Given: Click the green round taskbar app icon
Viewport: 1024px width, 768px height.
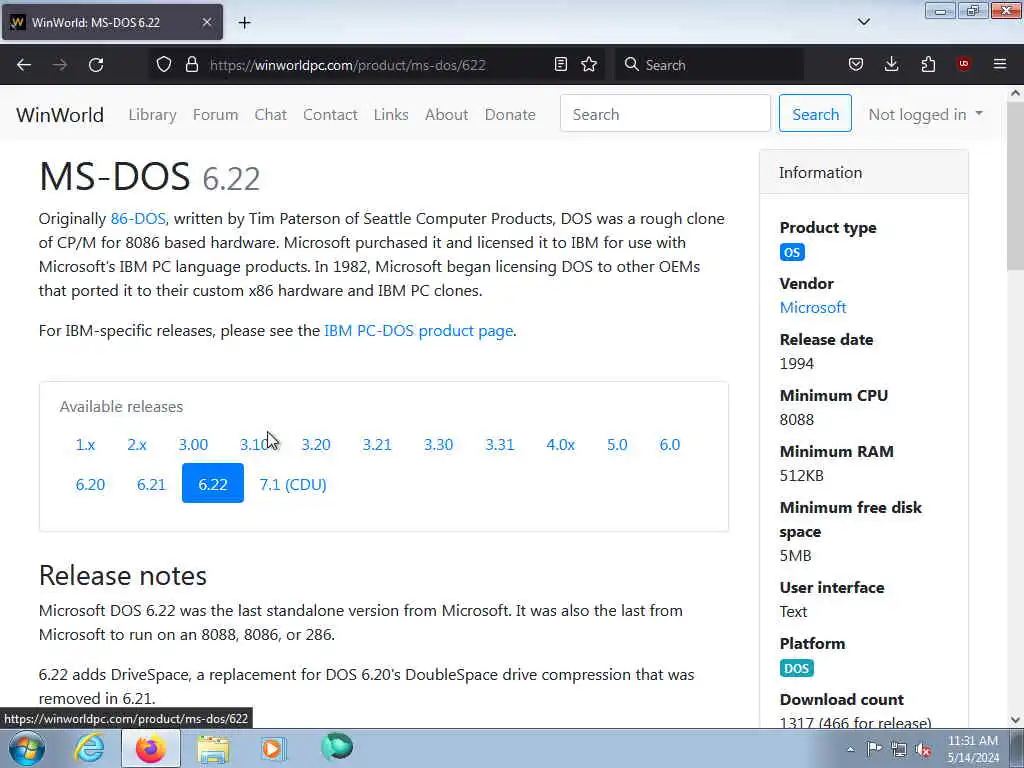Looking at the screenshot, I should [337, 746].
